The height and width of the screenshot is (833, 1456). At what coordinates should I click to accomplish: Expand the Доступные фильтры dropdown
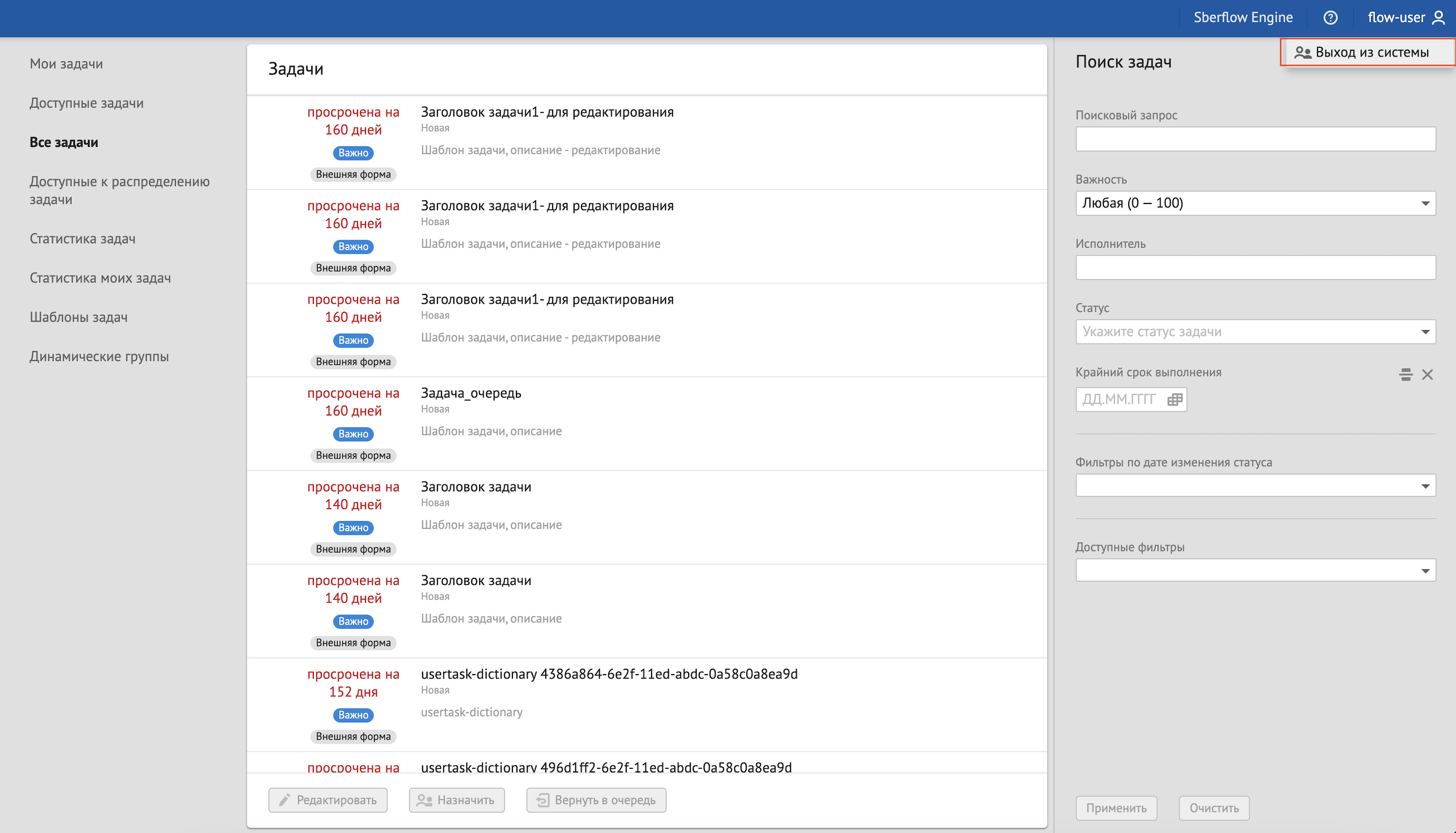(x=1255, y=570)
